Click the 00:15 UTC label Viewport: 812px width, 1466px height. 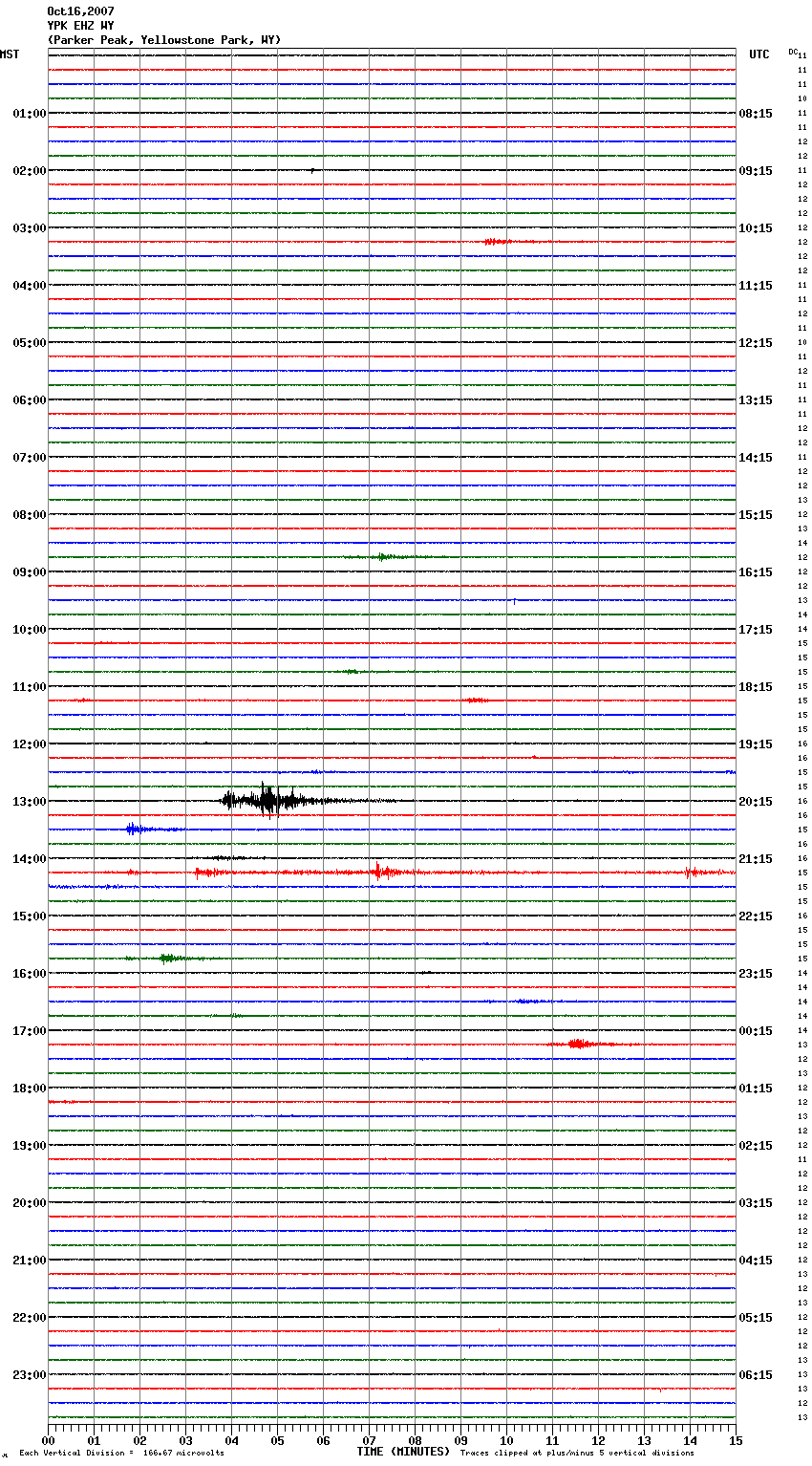[x=756, y=1031]
